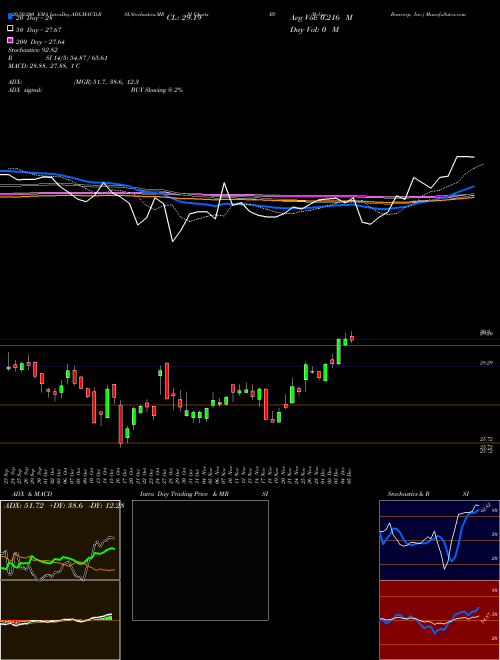Click the 'ADX: 51.72' reading in ADX panel
Viewport: 500px width, 660px height.
(x=24, y=506)
